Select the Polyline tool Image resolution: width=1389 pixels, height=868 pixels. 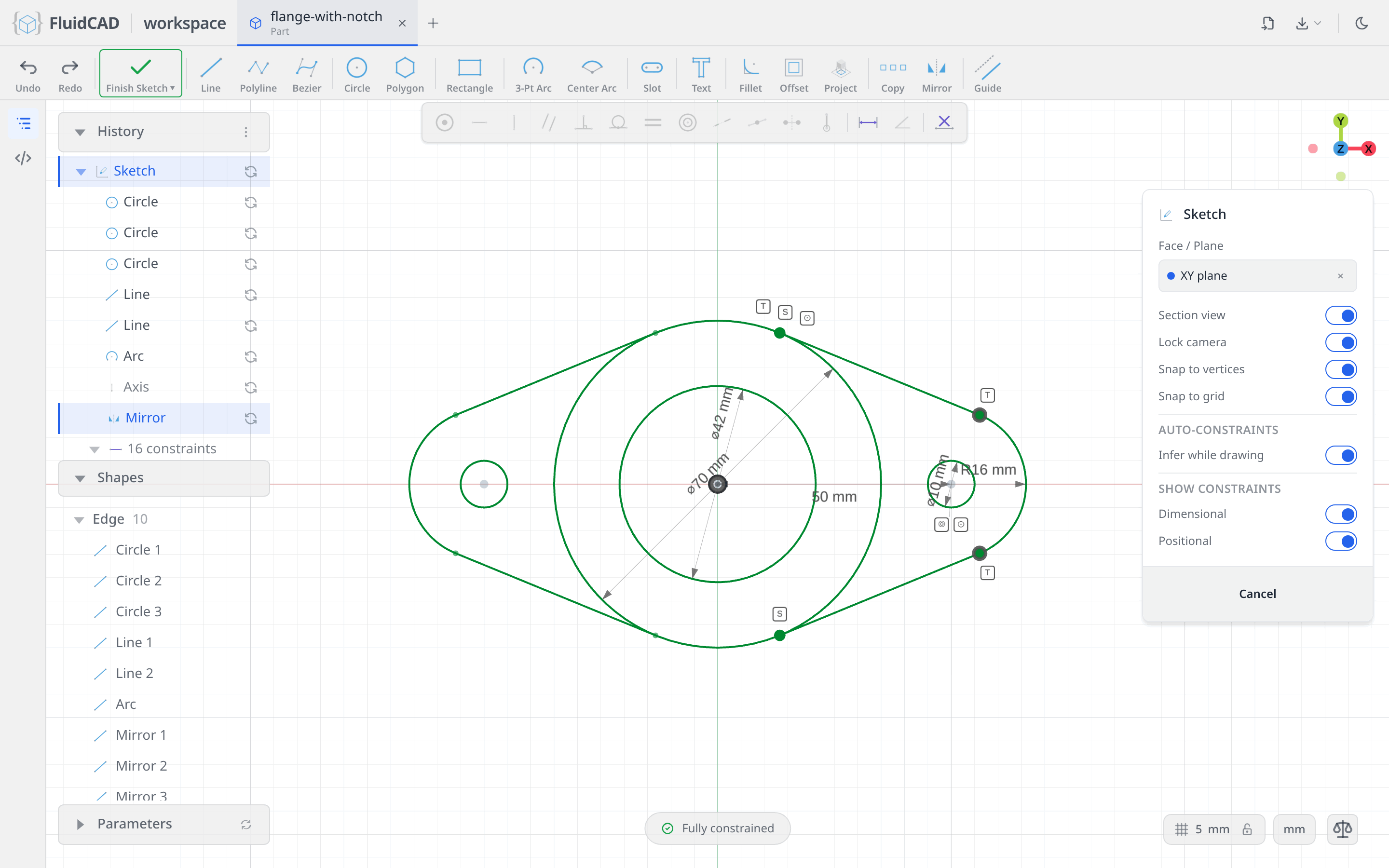pos(258,74)
